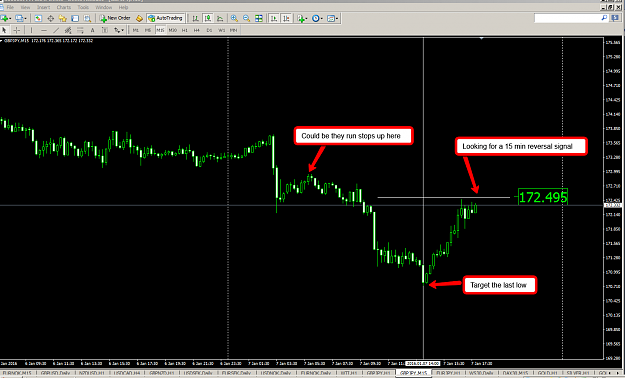
Task: Open the Tools menu
Action: point(83,7)
